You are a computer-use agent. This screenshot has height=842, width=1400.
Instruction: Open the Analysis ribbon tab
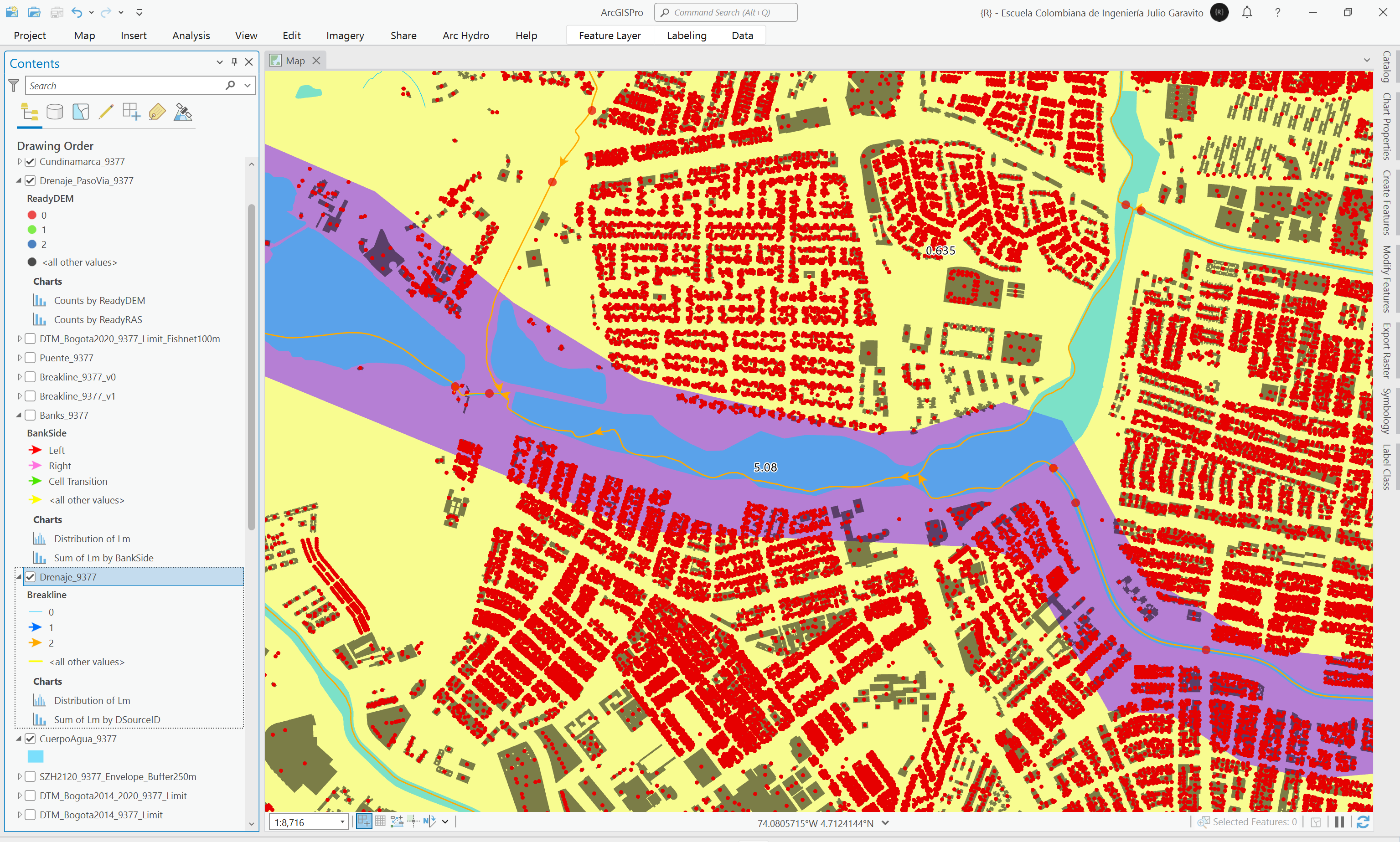(191, 35)
